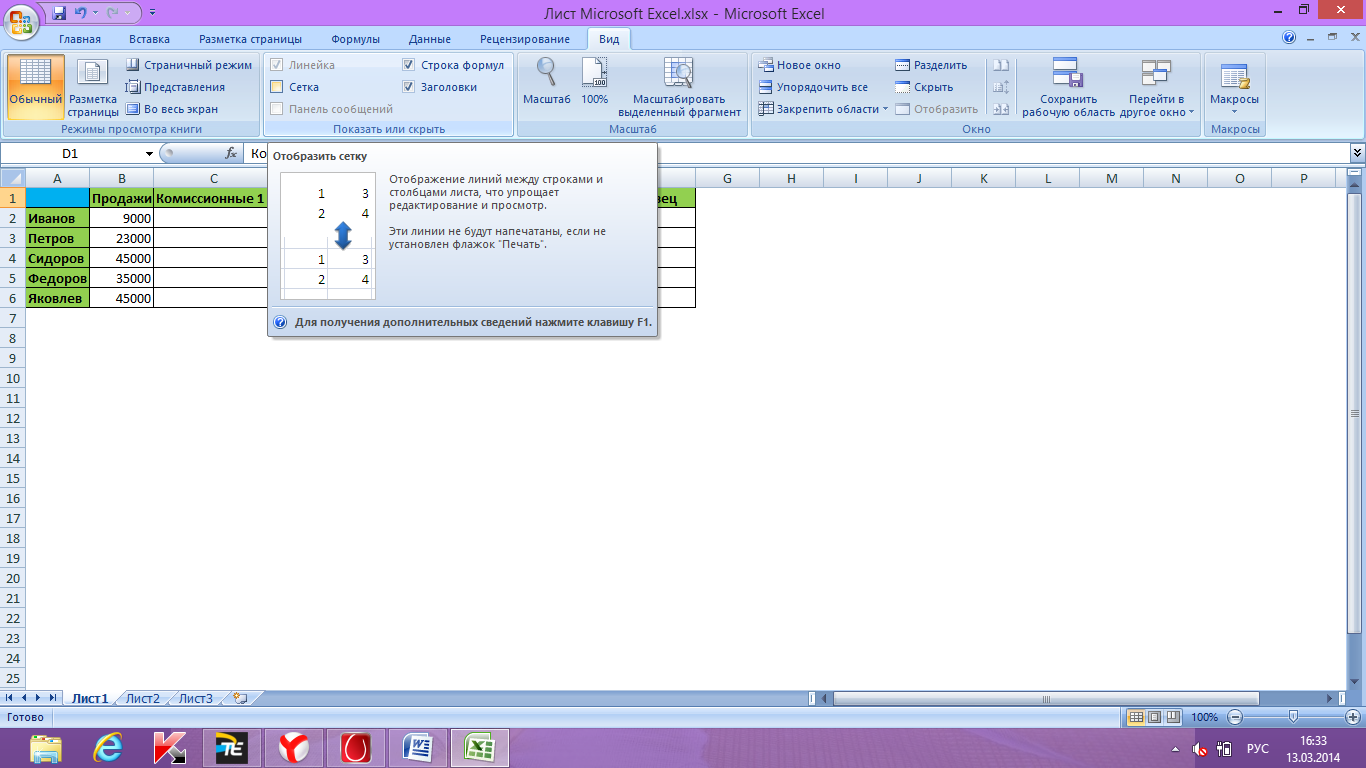Click the insert function fx icon
Image resolution: width=1366 pixels, height=768 pixels.
[x=231, y=153]
